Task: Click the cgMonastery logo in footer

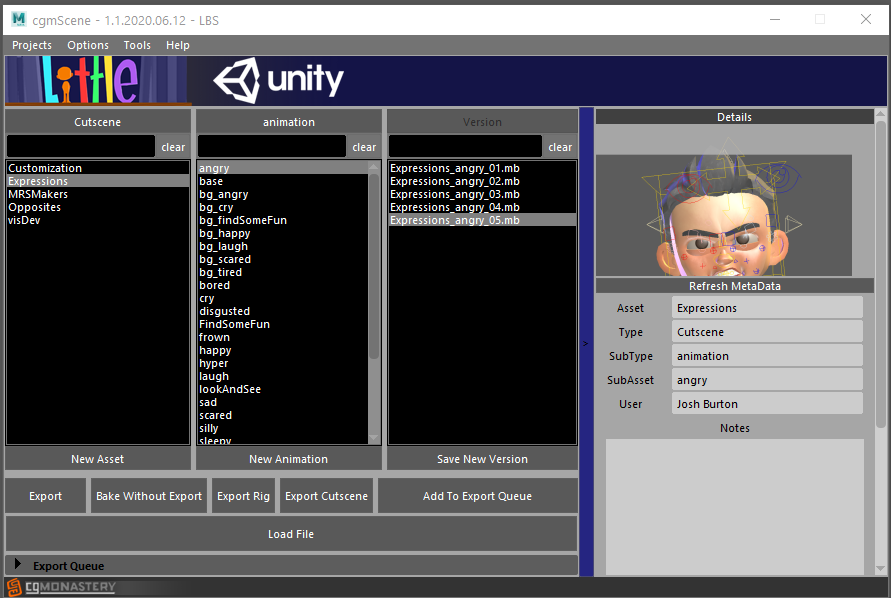Action: (61, 587)
